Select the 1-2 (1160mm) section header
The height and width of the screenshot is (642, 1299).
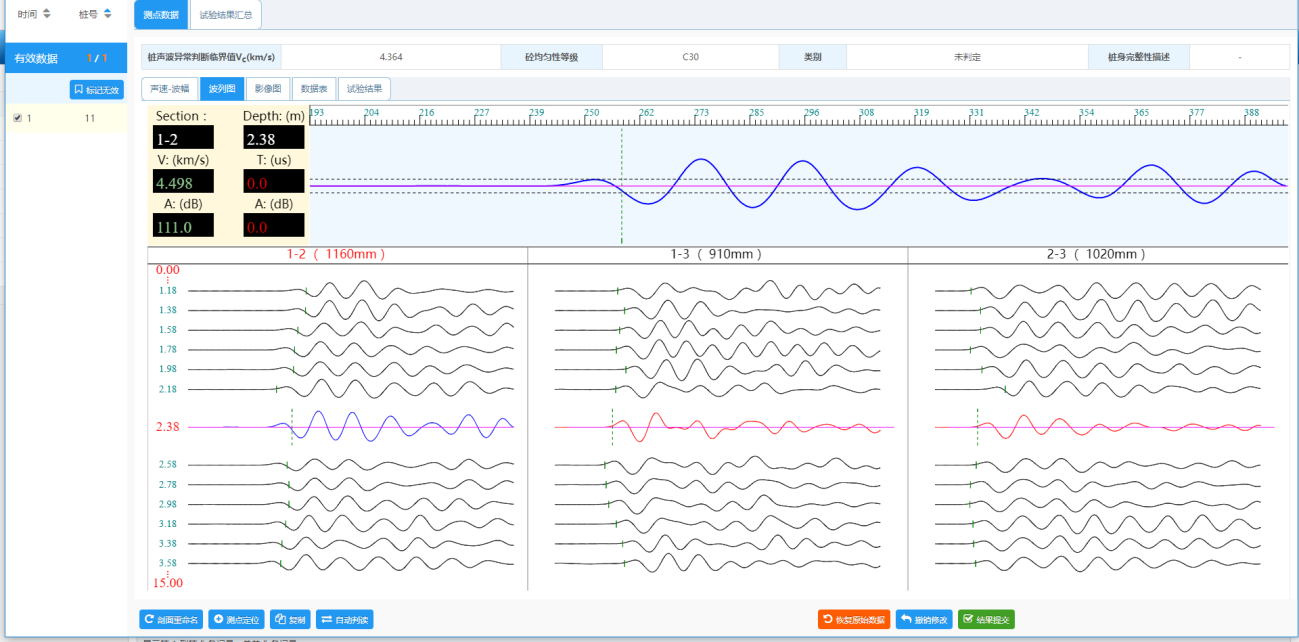(336, 255)
